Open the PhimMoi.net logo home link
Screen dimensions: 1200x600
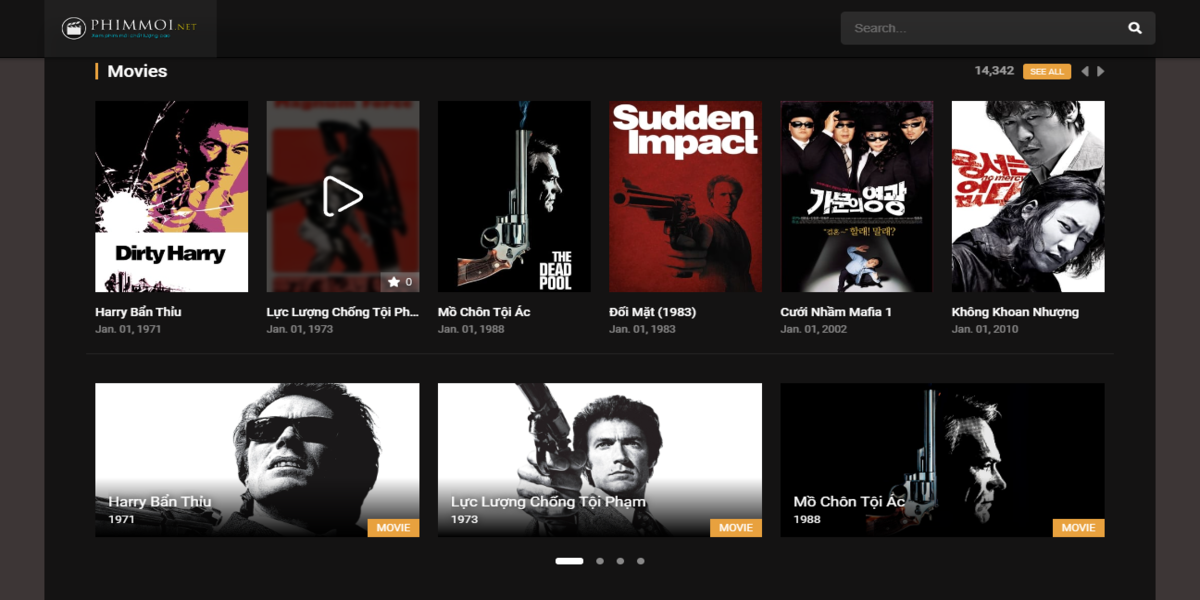(x=130, y=28)
